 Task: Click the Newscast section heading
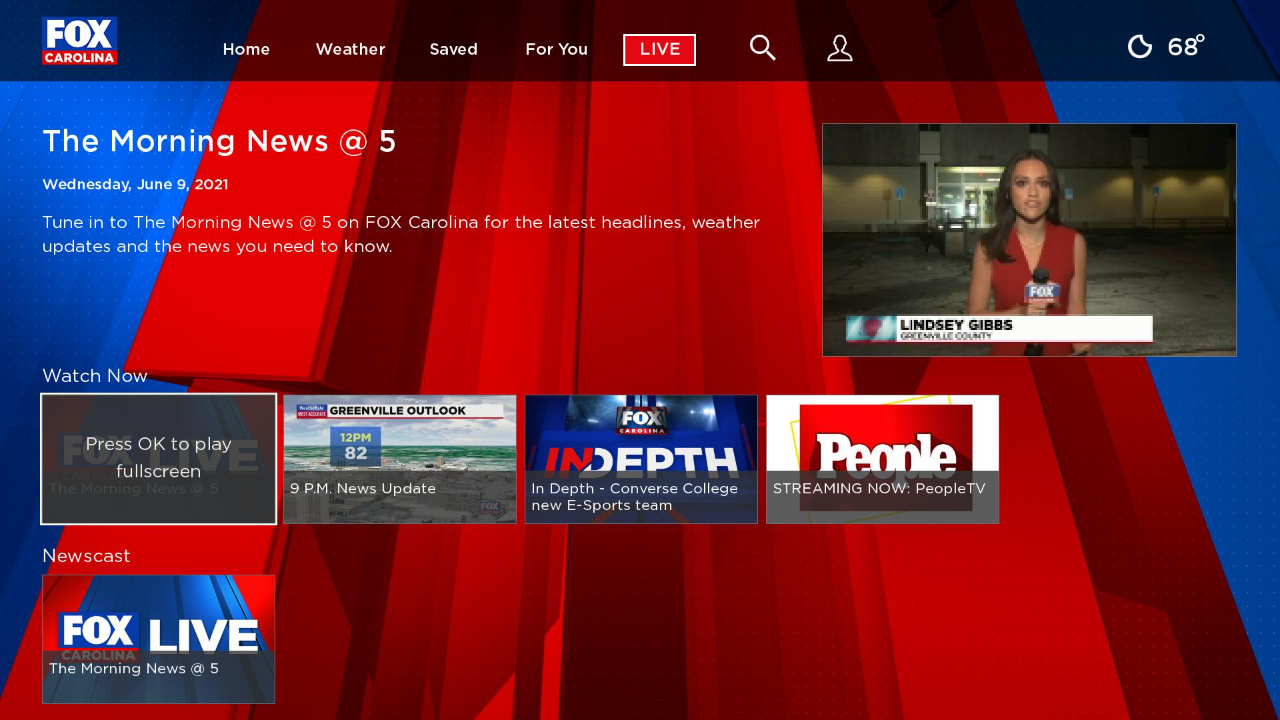pyautogui.click(x=86, y=556)
